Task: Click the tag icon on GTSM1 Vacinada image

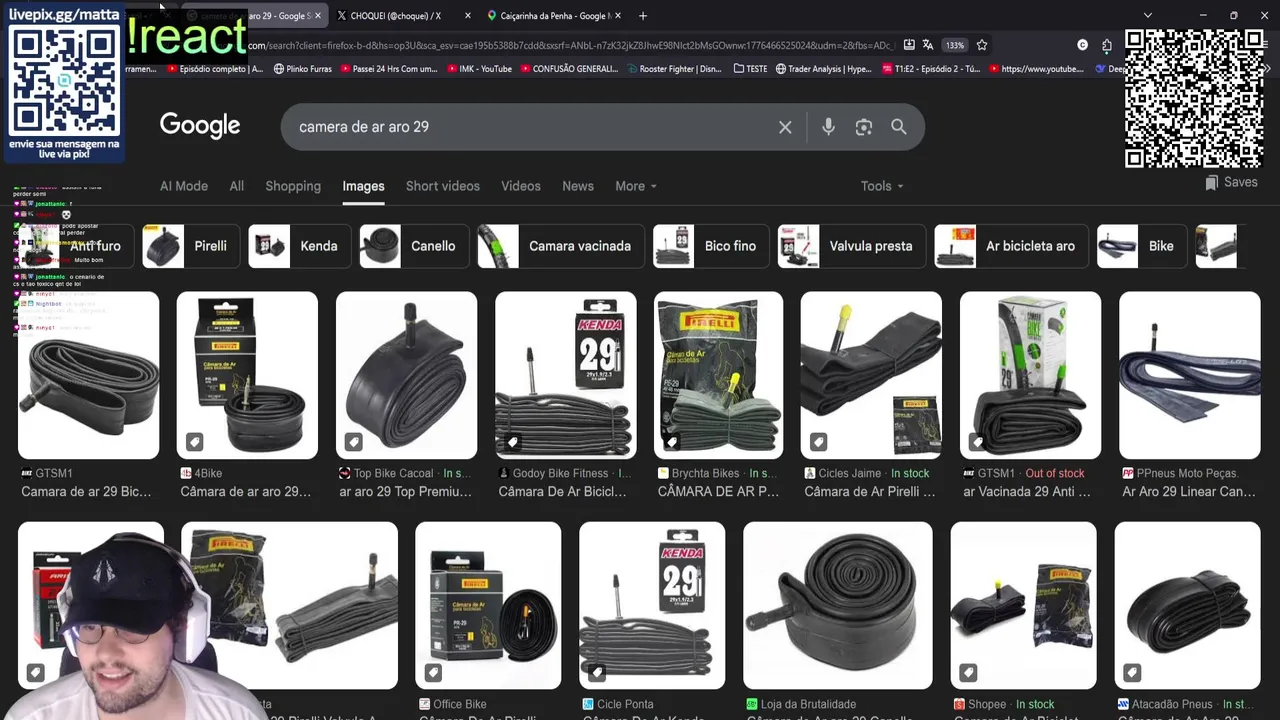Action: (978, 442)
